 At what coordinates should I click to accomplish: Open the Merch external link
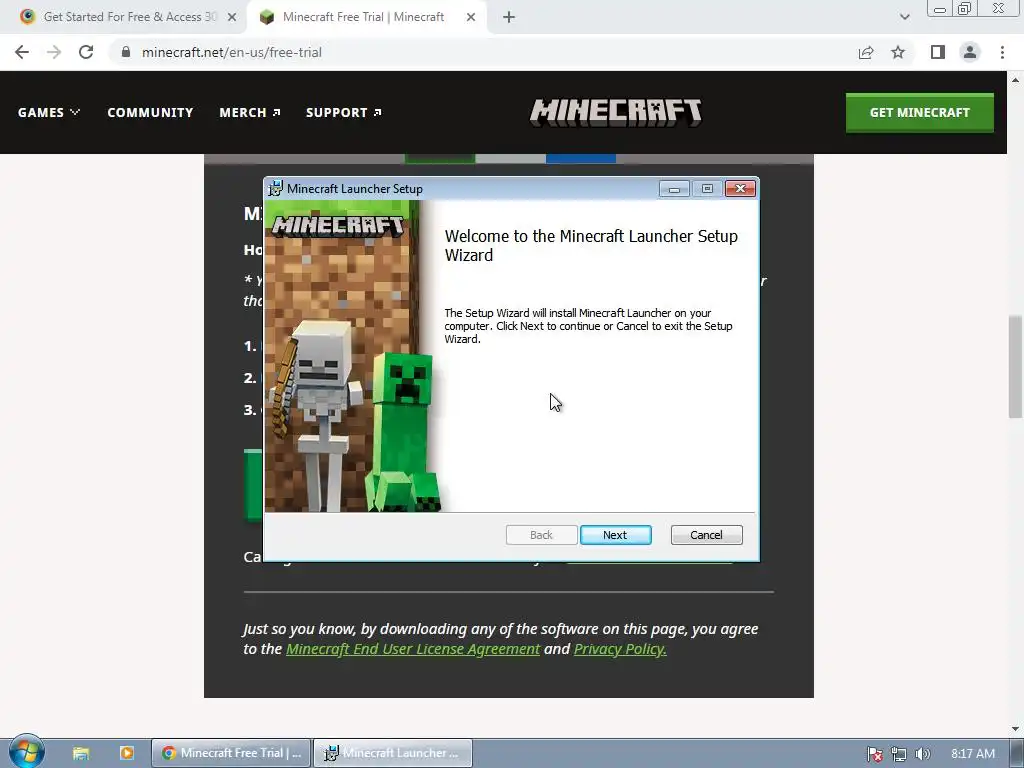[250, 112]
